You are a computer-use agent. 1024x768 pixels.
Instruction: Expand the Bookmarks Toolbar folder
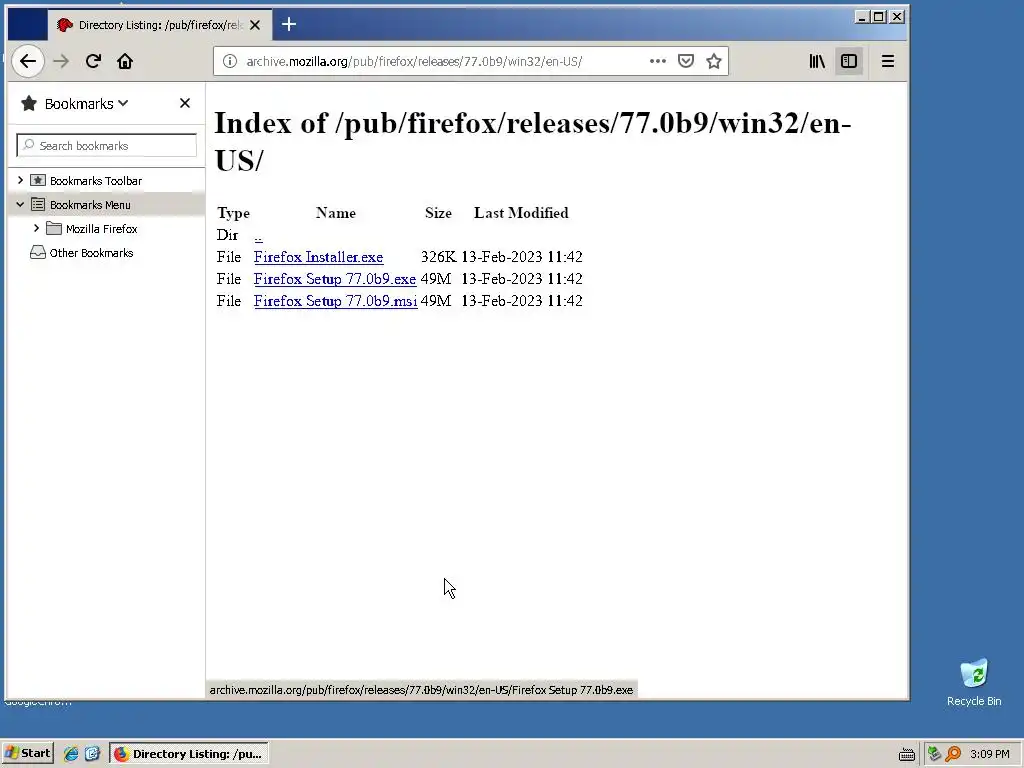[20, 180]
